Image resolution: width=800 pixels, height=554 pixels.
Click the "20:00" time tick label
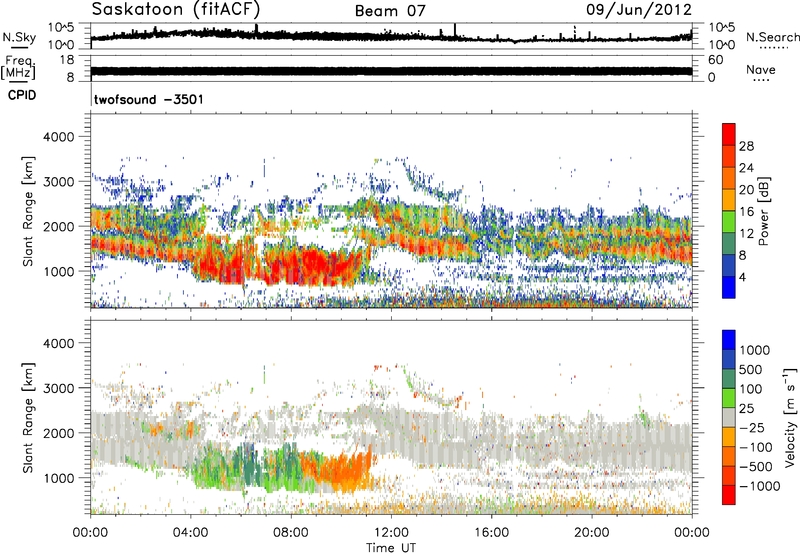coord(591,533)
